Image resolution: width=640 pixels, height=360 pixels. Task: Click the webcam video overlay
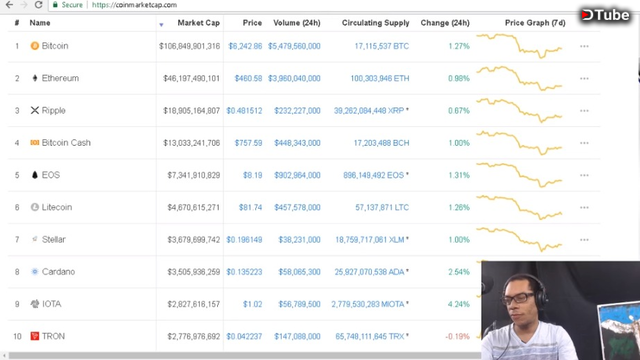[x=560, y=310]
